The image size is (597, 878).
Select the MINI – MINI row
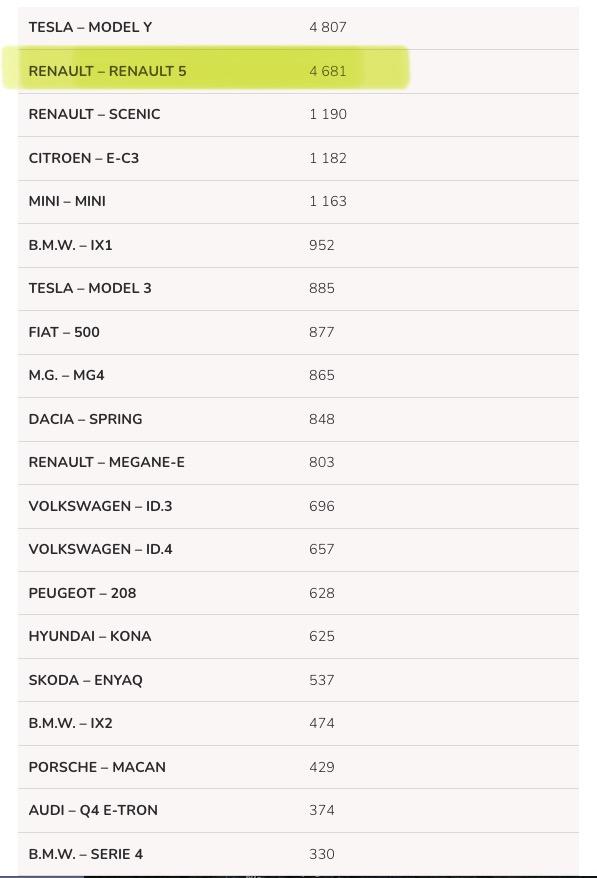[x=298, y=201]
